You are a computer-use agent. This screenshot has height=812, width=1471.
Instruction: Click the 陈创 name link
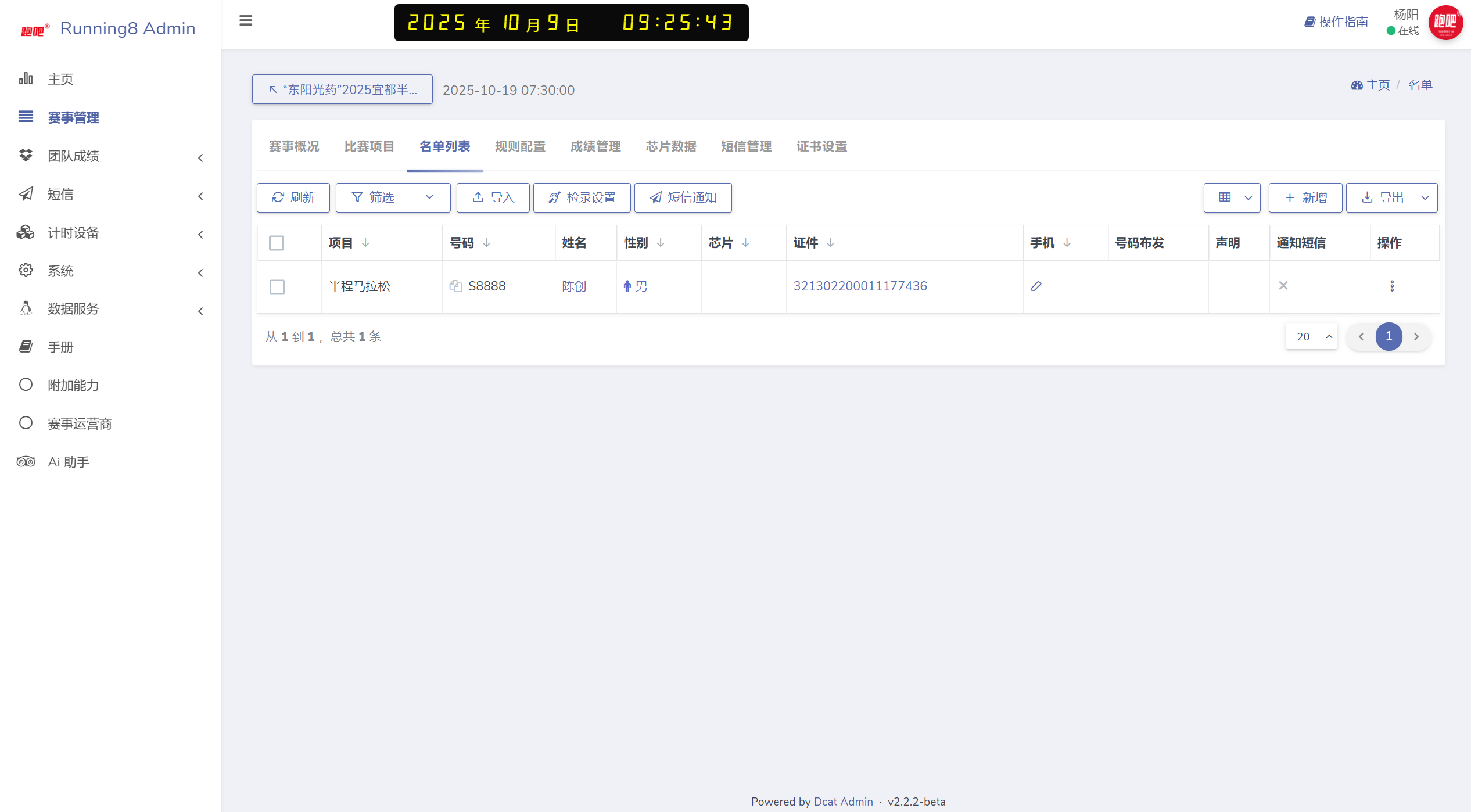[574, 286]
